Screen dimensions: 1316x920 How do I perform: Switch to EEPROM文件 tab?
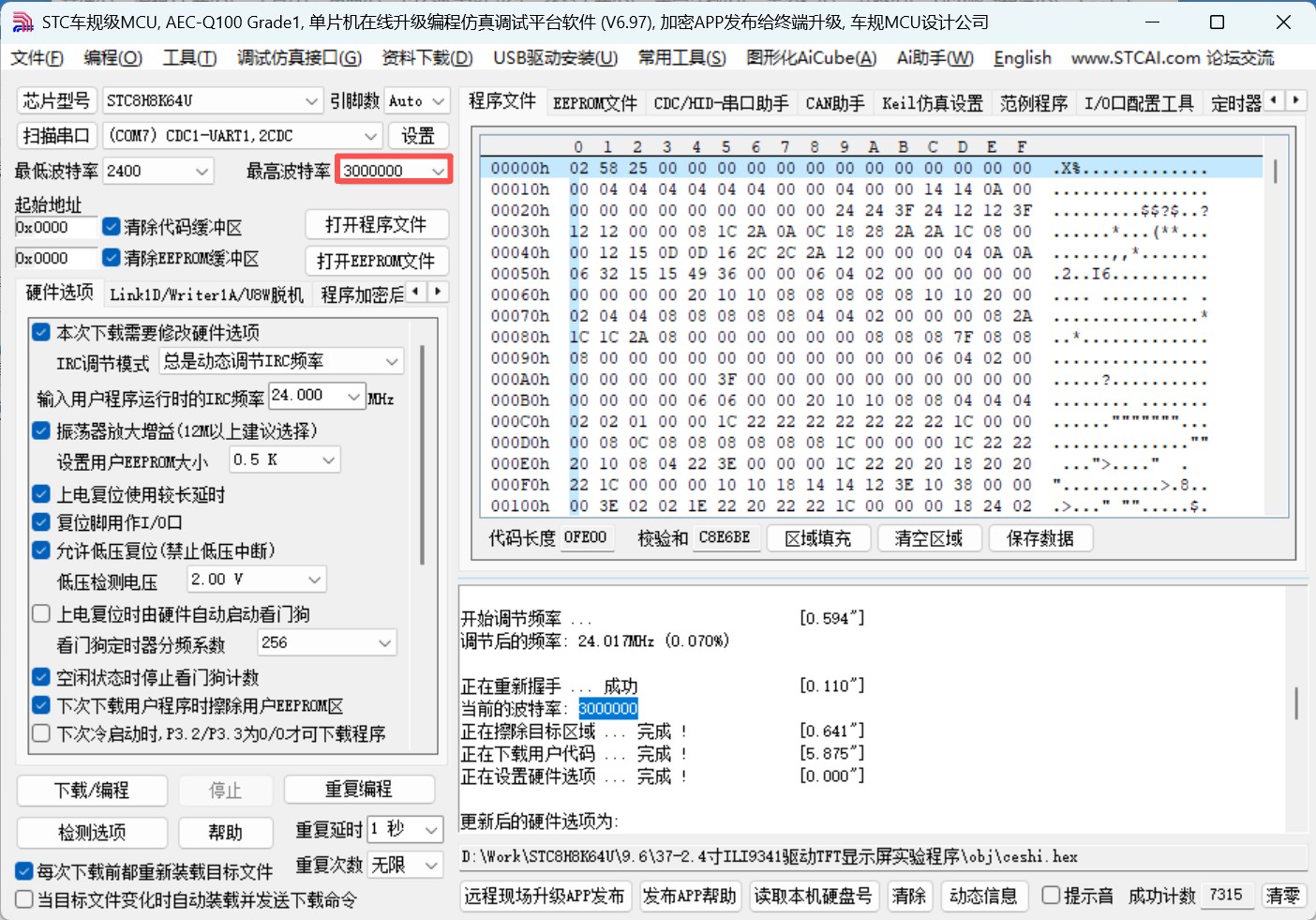595,103
